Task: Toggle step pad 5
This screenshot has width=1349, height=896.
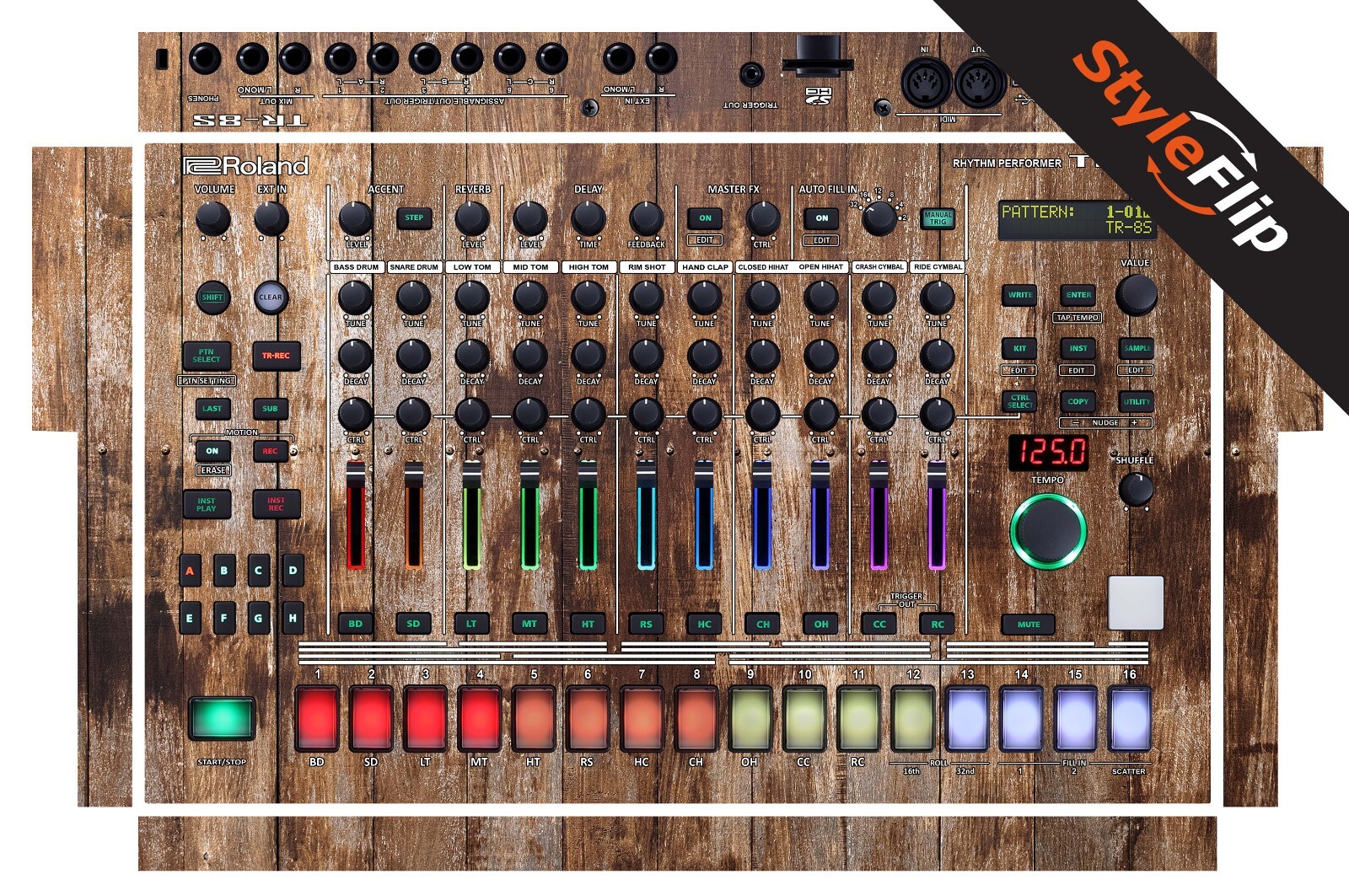Action: click(x=534, y=718)
